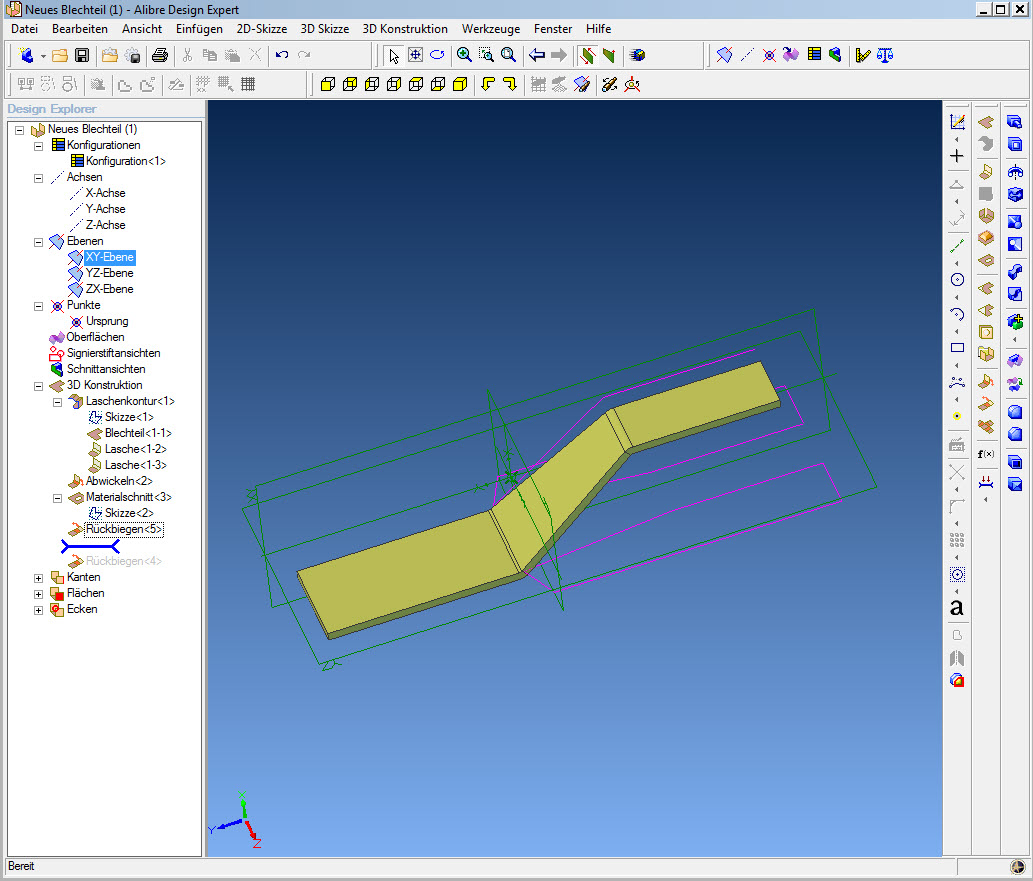The image size is (1033, 881).
Task: Click the Fillet icon in right toolbar
Action: pos(1015,412)
